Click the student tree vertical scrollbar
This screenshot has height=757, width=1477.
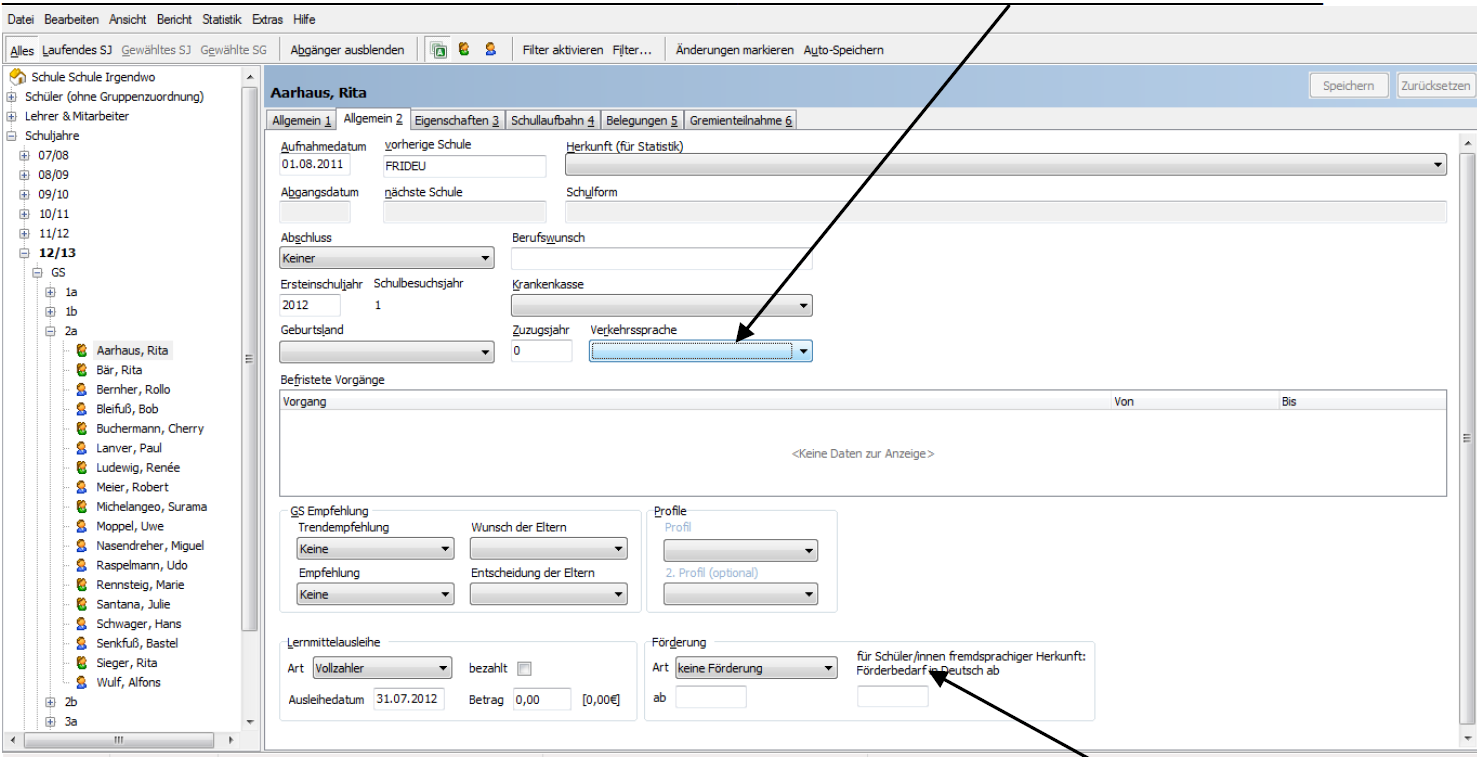pyautogui.click(x=250, y=400)
